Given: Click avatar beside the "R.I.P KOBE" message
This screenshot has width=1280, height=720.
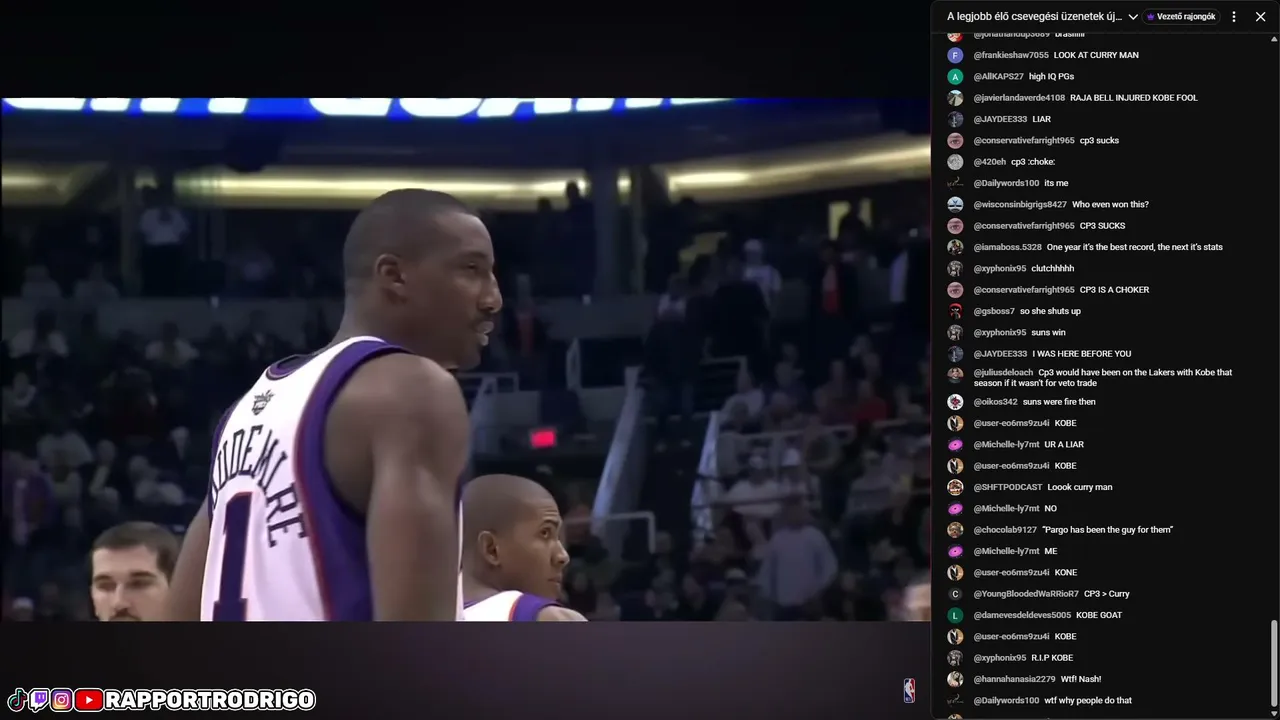Looking at the screenshot, I should (x=955, y=658).
